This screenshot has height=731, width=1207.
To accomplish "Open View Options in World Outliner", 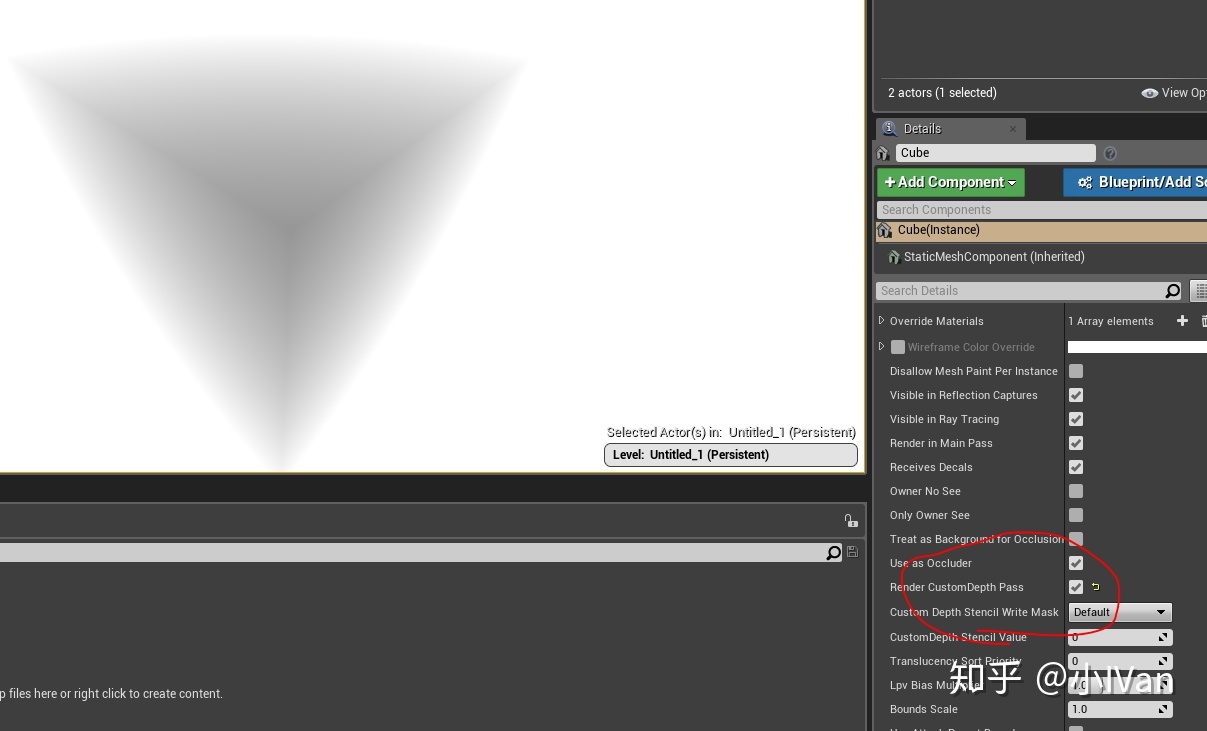I will (x=1174, y=93).
